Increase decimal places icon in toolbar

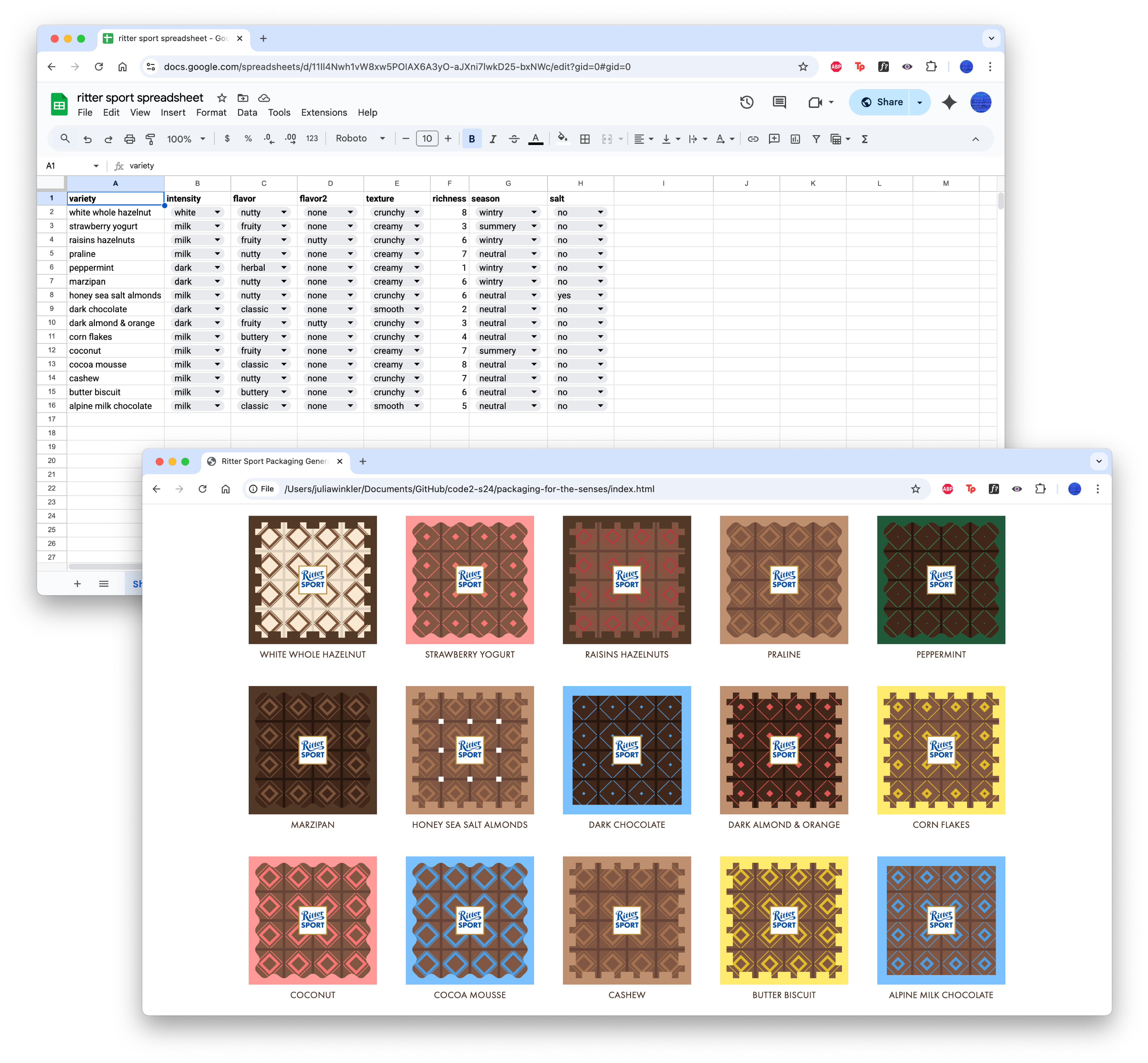click(x=291, y=139)
